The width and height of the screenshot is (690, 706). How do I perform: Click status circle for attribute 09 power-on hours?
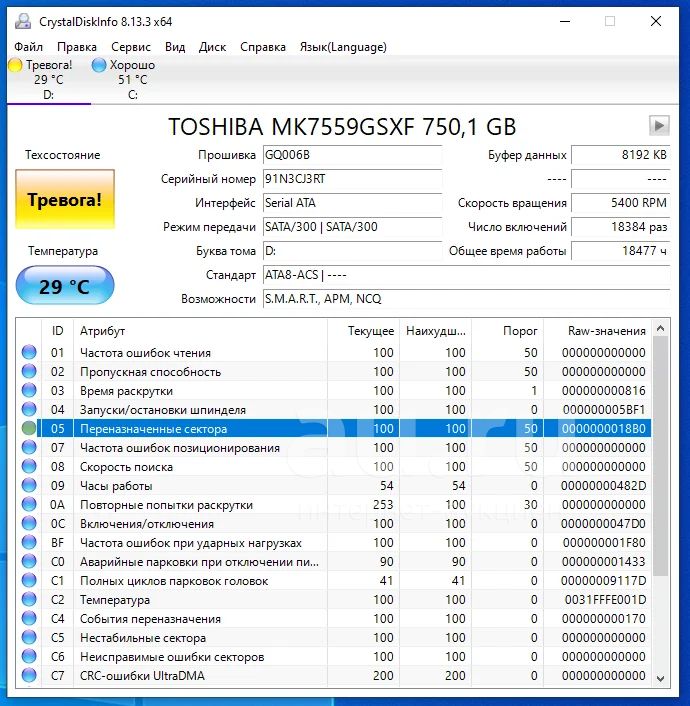coord(29,485)
